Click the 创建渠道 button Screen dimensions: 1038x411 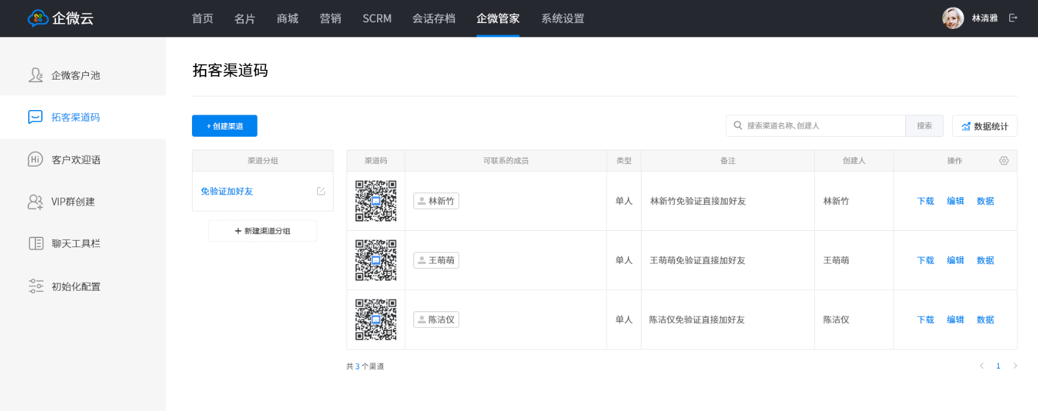click(224, 126)
